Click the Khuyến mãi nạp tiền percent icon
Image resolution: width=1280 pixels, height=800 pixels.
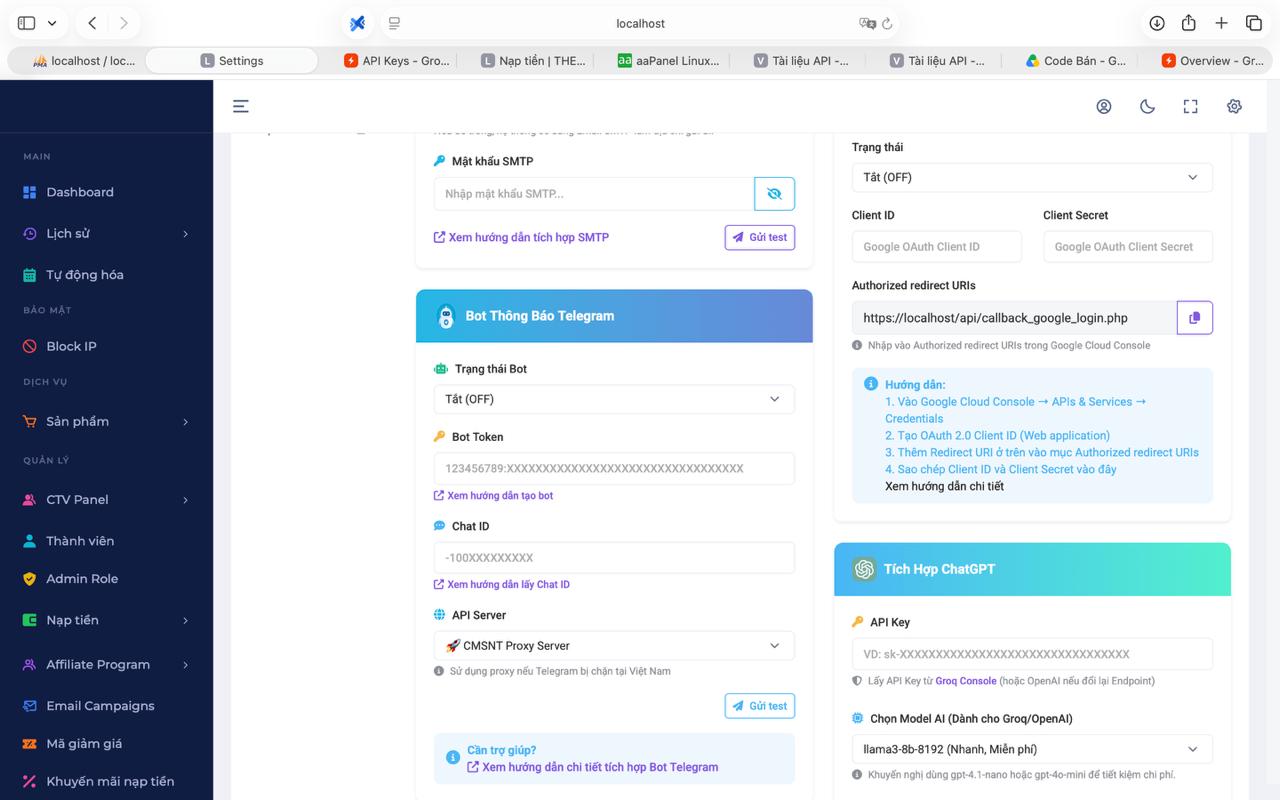point(29,782)
